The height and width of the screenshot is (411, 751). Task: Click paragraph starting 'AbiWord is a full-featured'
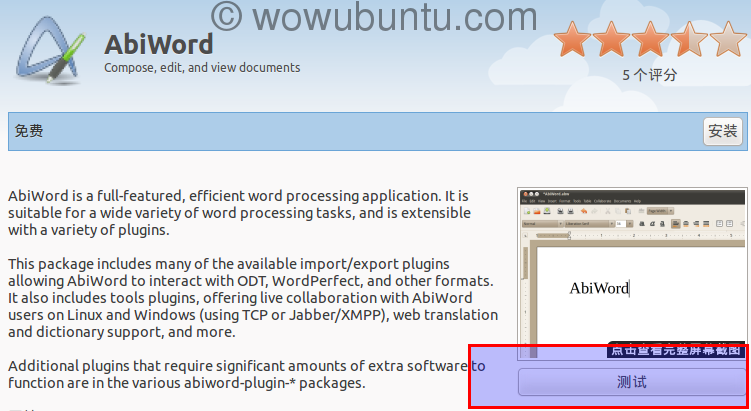239,213
